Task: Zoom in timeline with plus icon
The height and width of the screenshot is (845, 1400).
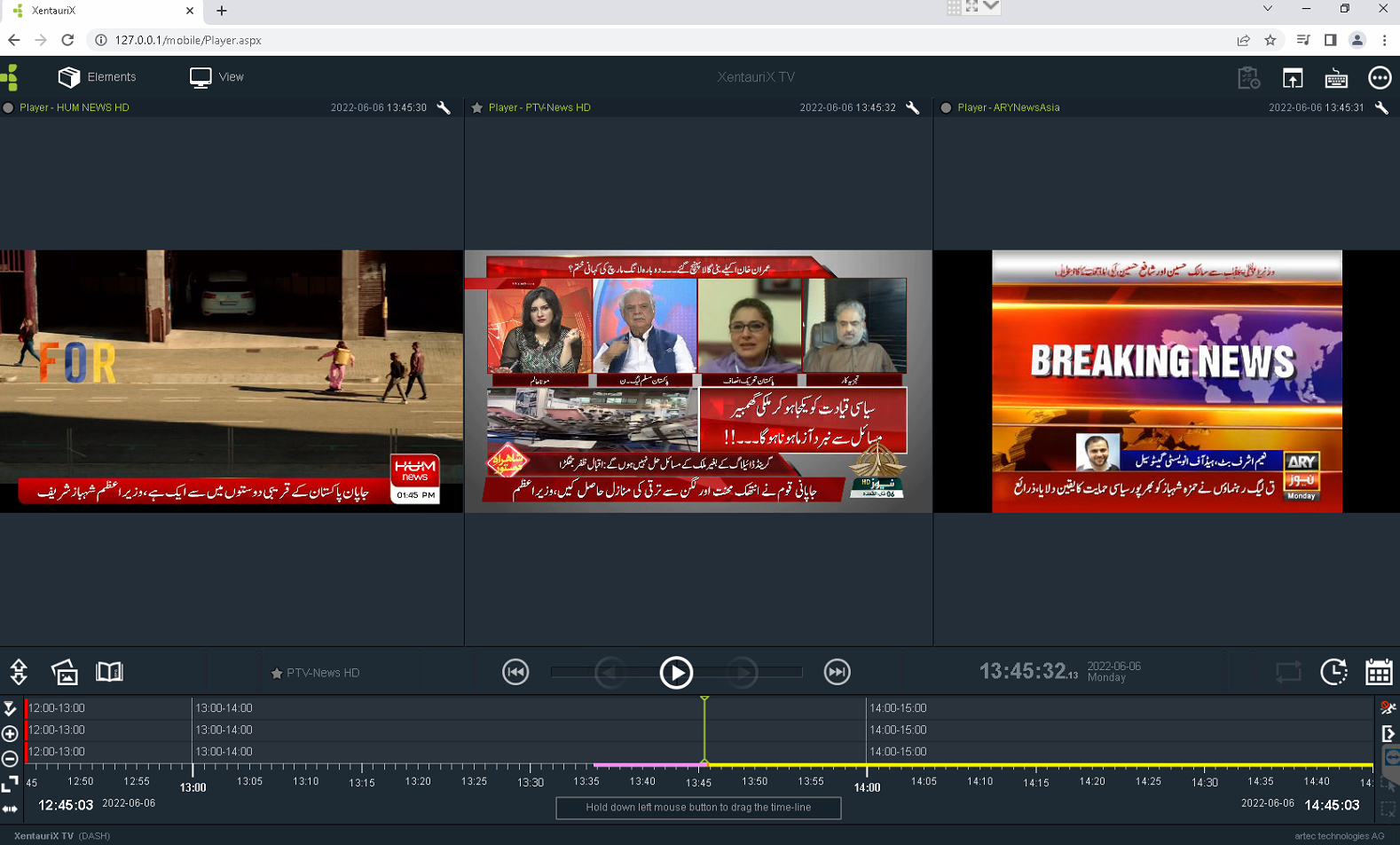Action: point(10,734)
